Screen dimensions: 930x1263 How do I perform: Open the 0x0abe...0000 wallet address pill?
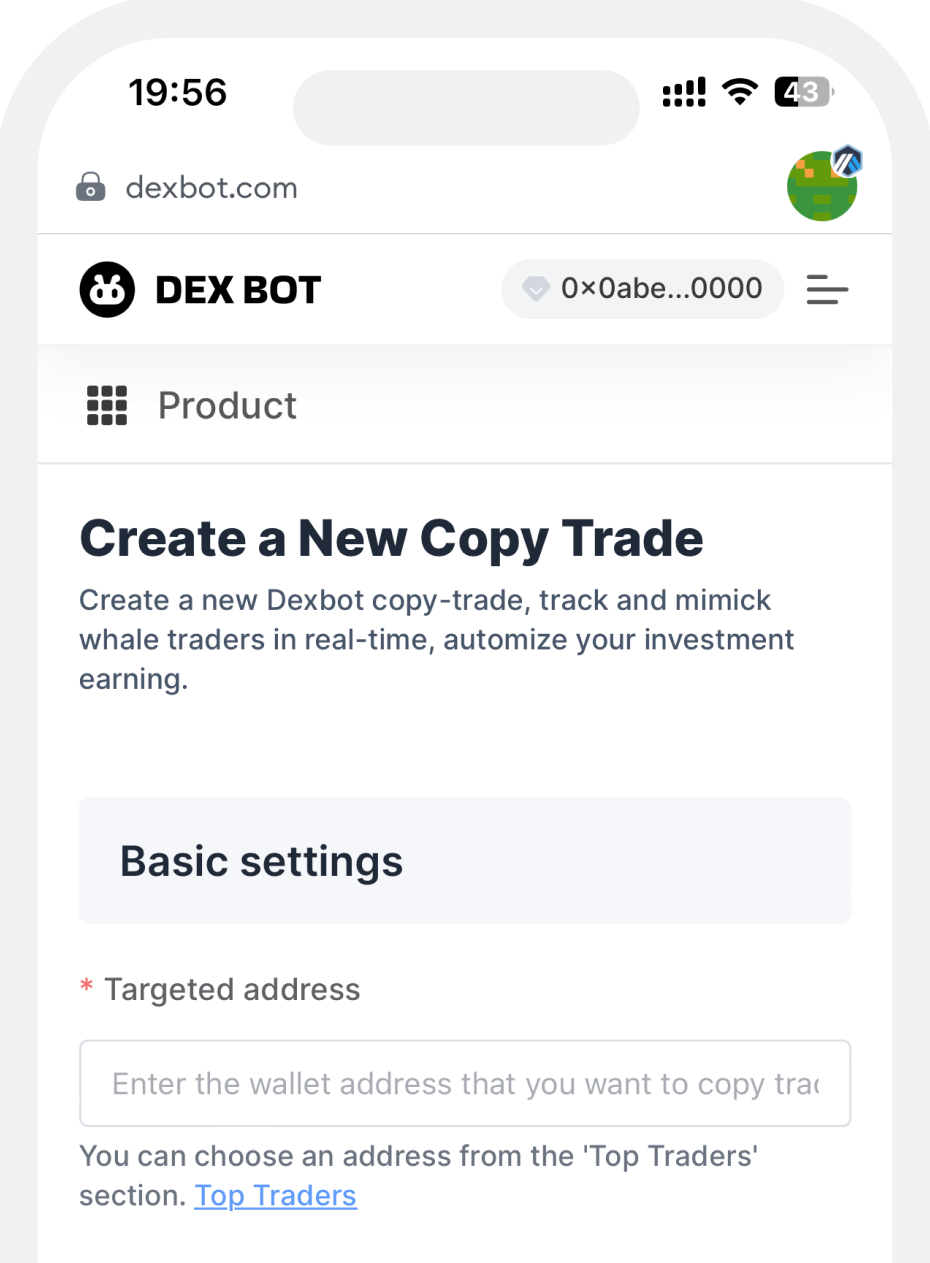(x=643, y=289)
